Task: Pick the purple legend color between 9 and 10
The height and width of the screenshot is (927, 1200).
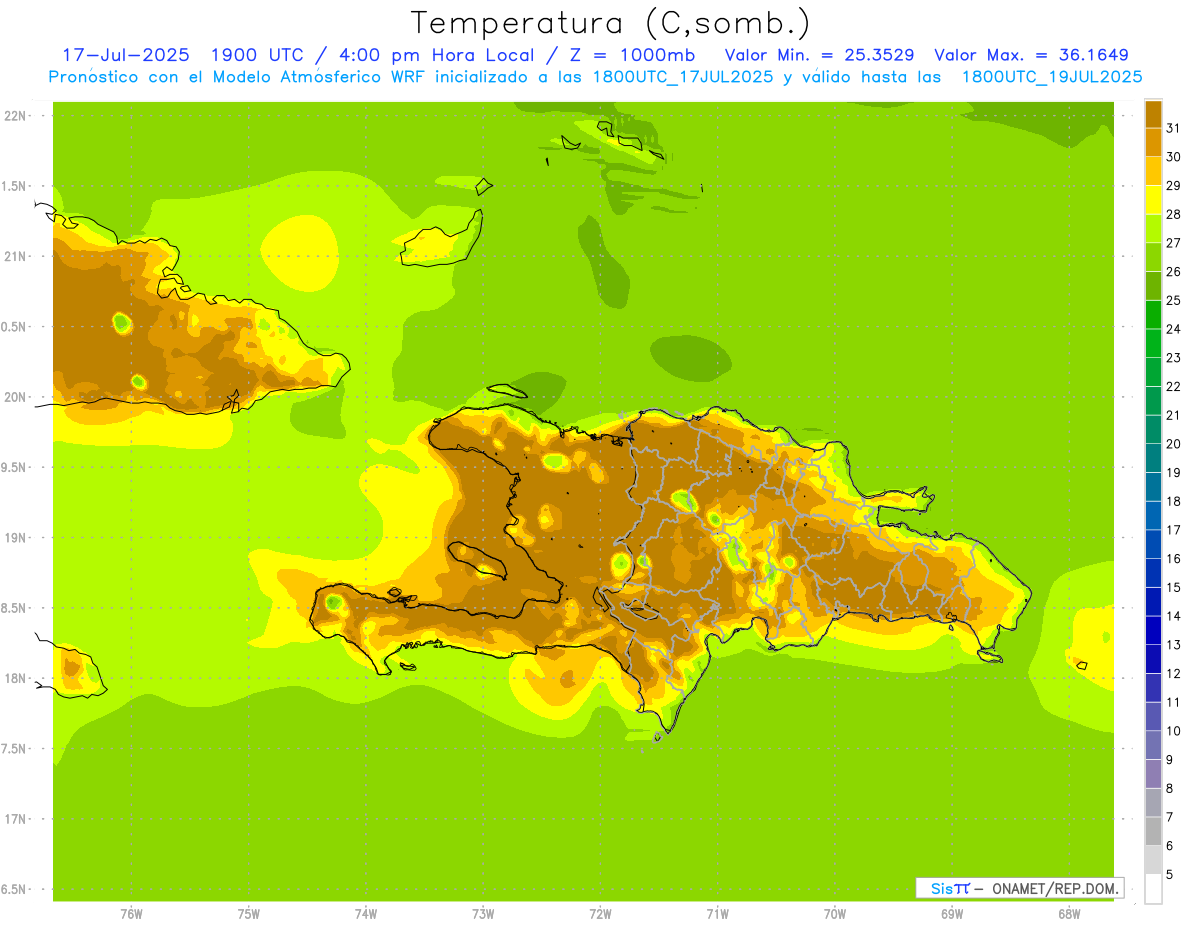Action: coord(1153,745)
